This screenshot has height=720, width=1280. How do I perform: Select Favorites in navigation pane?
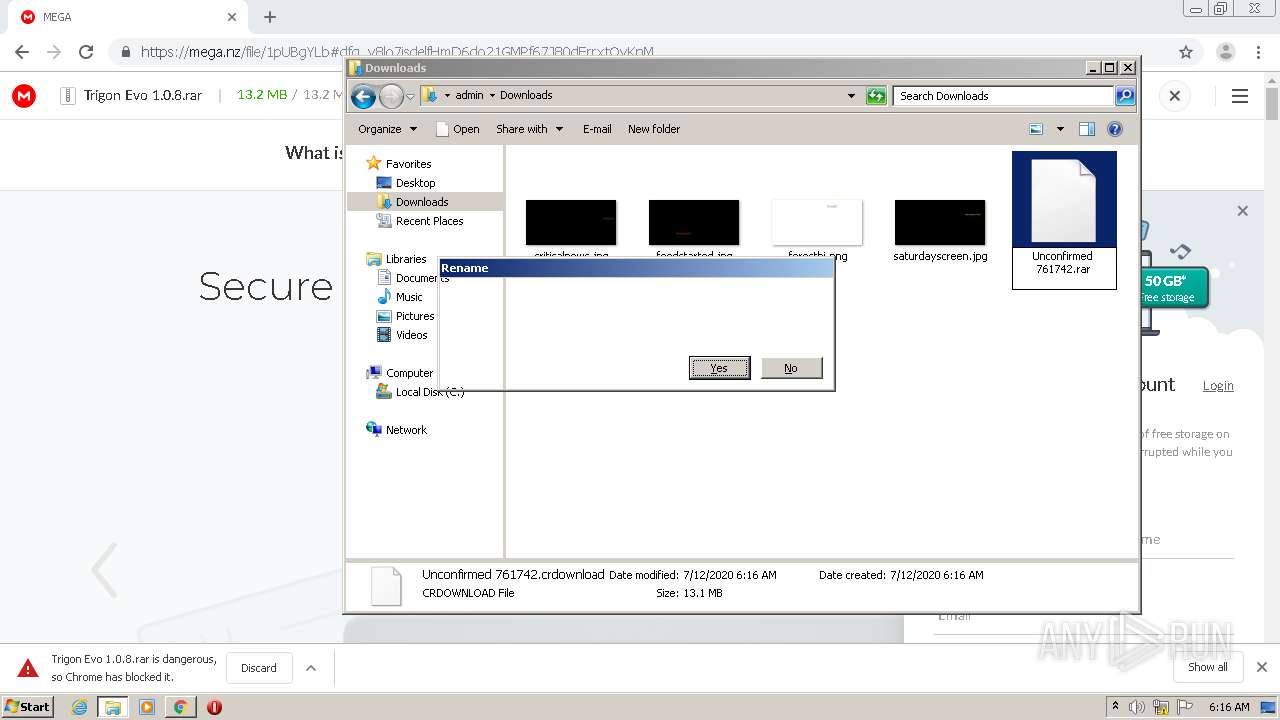(x=399, y=164)
